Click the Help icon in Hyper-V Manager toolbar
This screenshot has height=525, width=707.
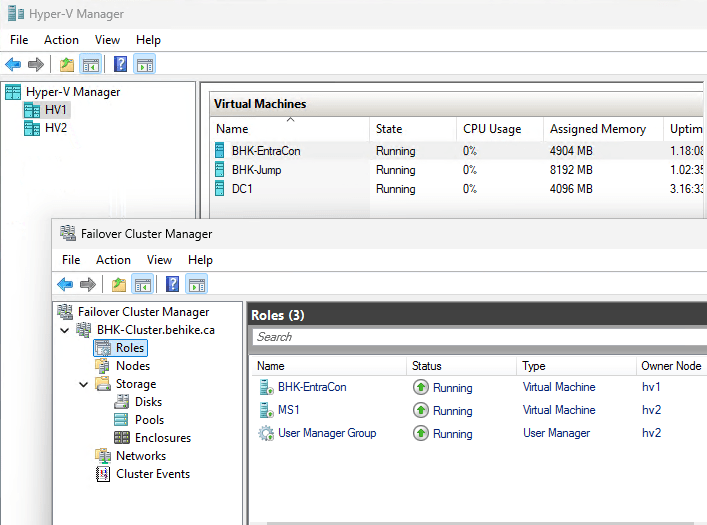(x=120, y=65)
